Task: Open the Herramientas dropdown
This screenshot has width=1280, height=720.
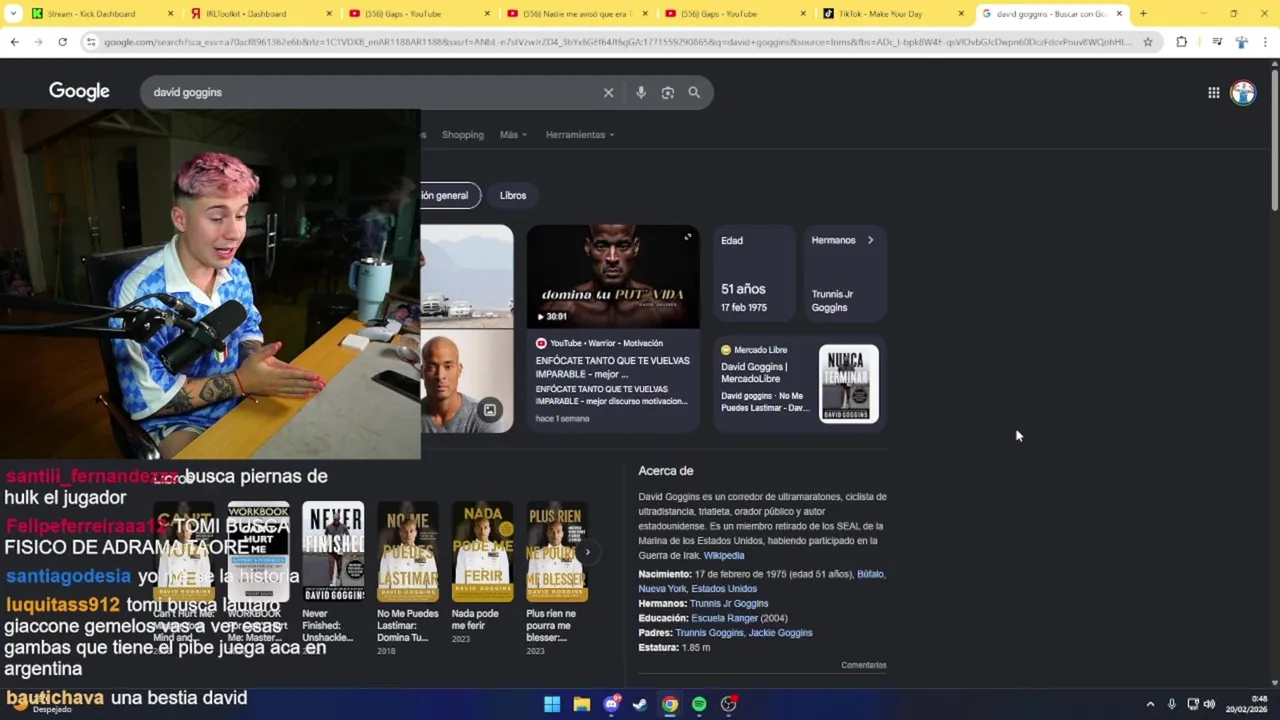Action: [x=580, y=135]
